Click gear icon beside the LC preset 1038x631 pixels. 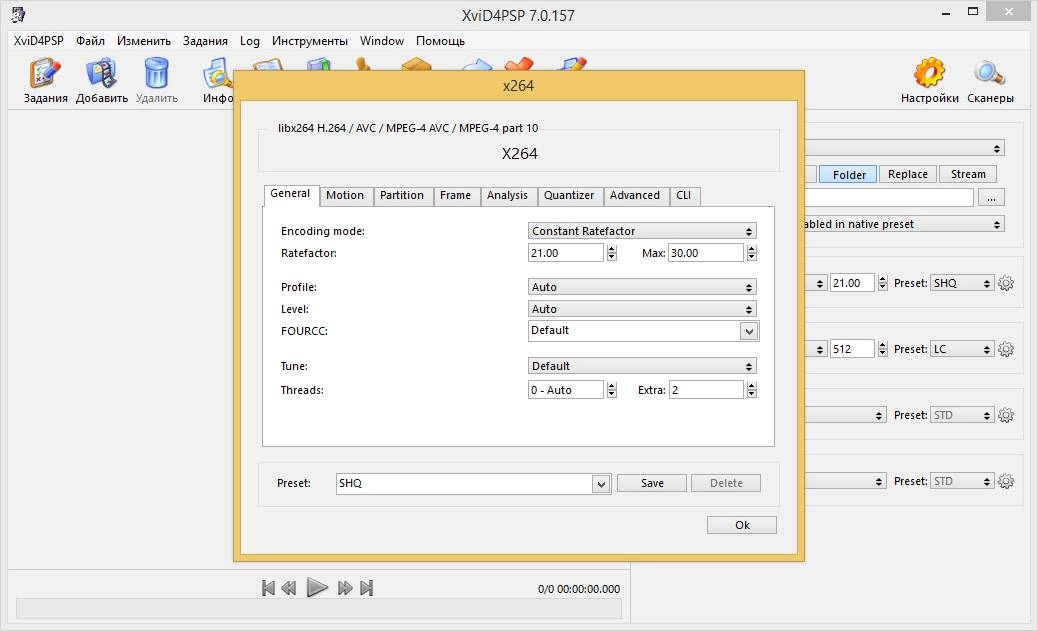point(1006,349)
